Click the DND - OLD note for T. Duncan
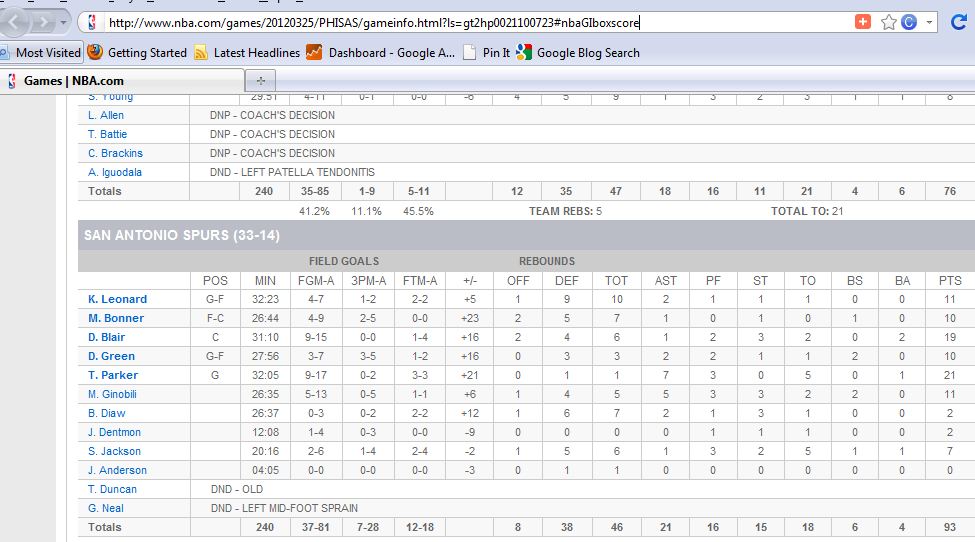 click(237, 489)
